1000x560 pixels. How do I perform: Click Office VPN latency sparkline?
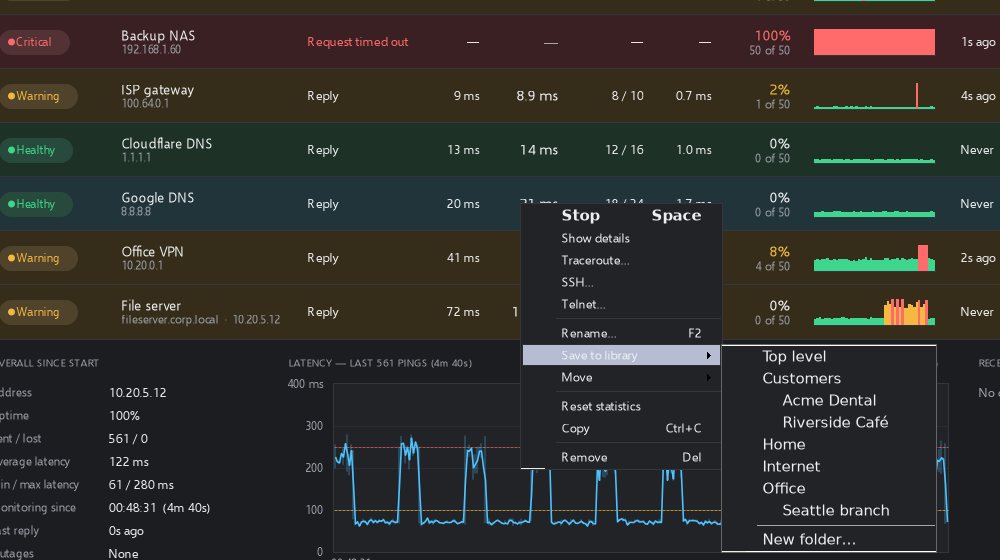[x=874, y=258]
